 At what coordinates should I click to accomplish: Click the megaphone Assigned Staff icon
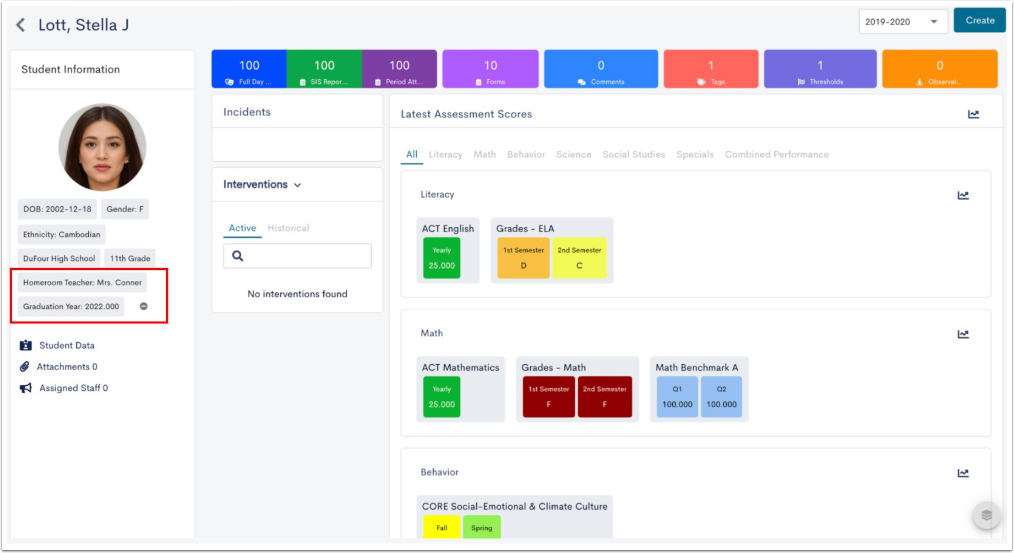coord(26,388)
